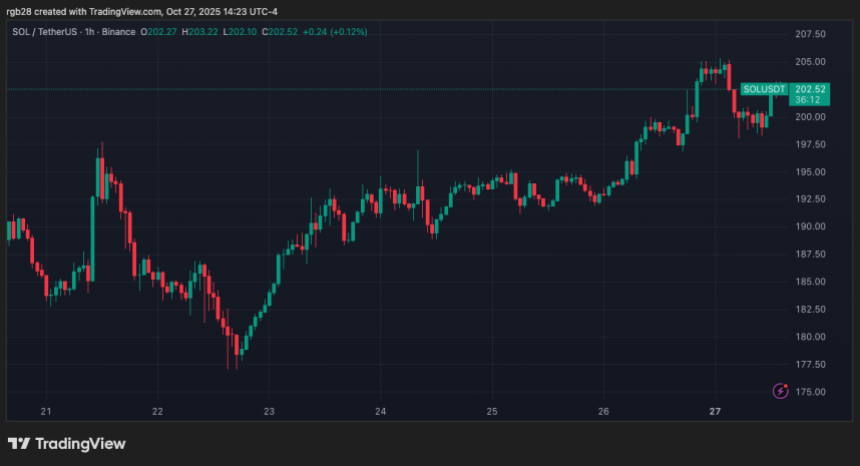
Task: Click the 36:12 candle countdown timer
Action: [x=809, y=100]
